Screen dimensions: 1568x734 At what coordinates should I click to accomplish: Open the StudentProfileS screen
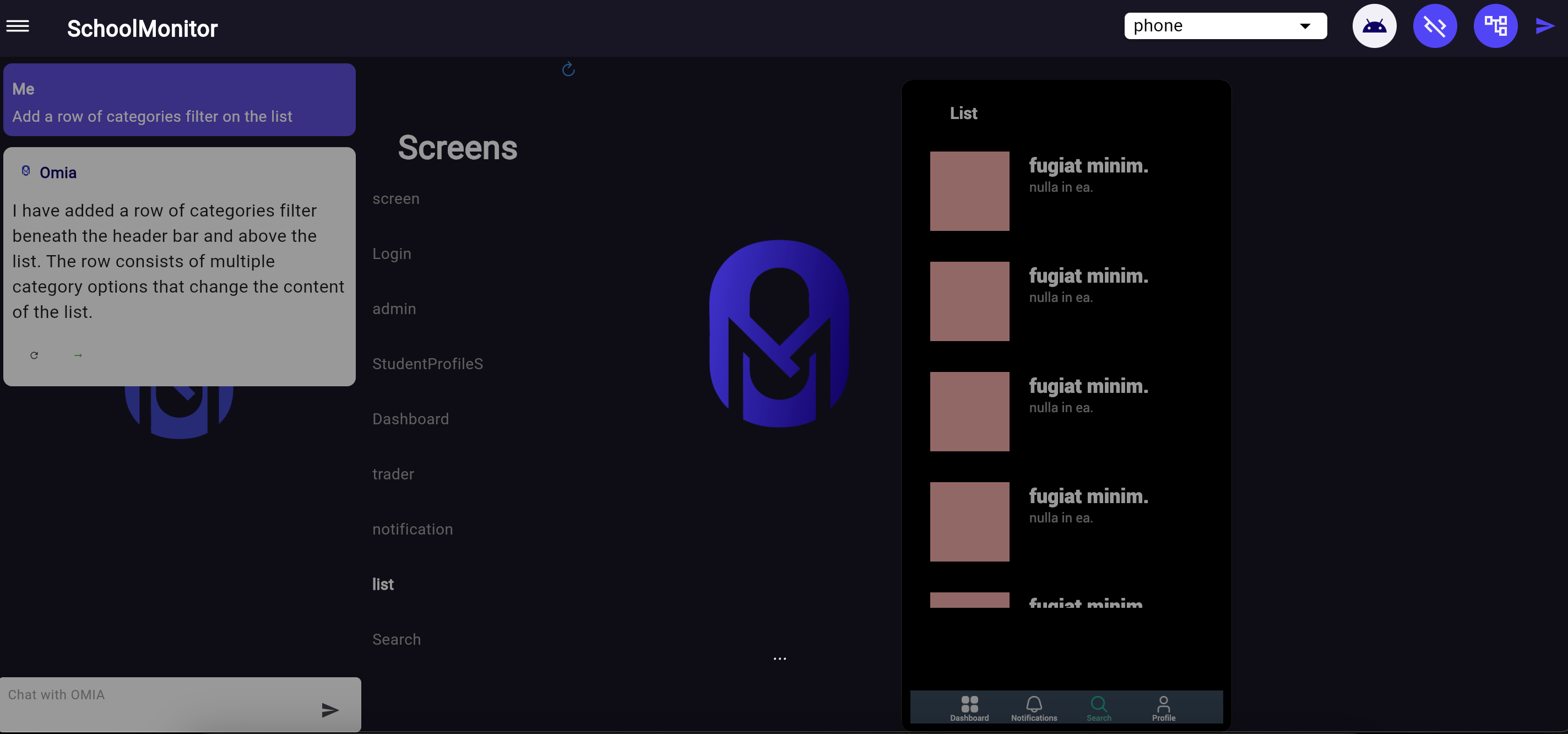pos(427,364)
